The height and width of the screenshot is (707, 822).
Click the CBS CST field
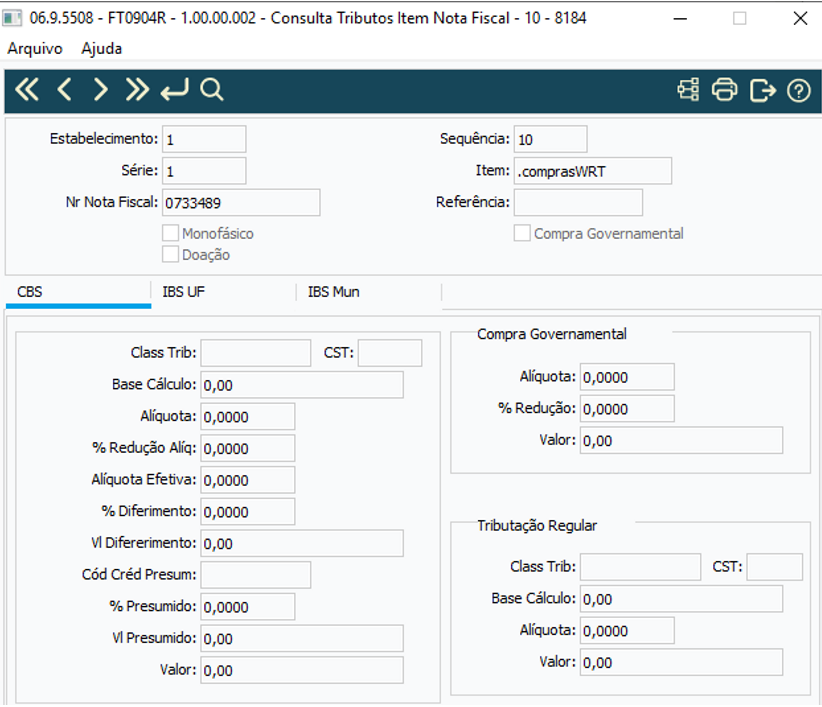tap(390, 353)
